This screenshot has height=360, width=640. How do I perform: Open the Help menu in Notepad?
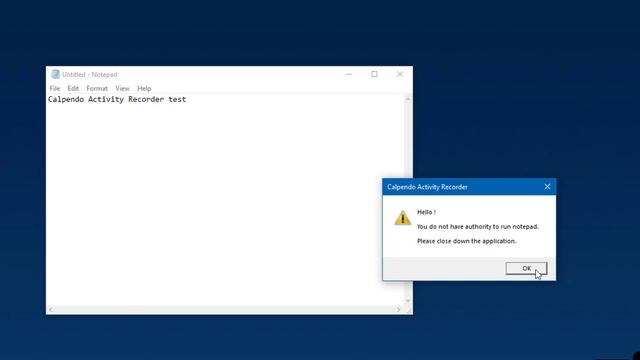(144, 88)
